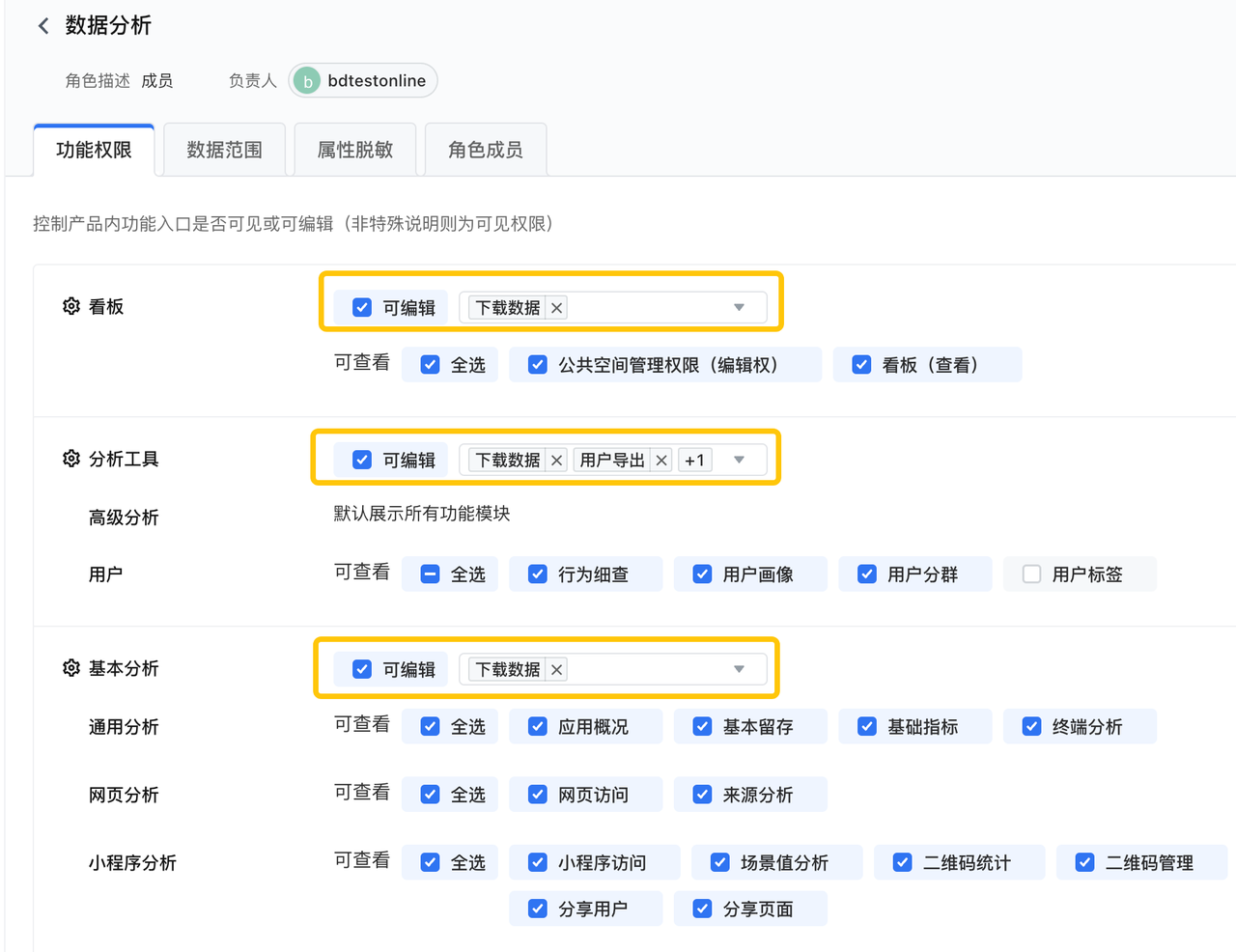This screenshot has height=952, width=1236.
Task: Enable the 用户标签 checkbox
Action: pos(1031,574)
